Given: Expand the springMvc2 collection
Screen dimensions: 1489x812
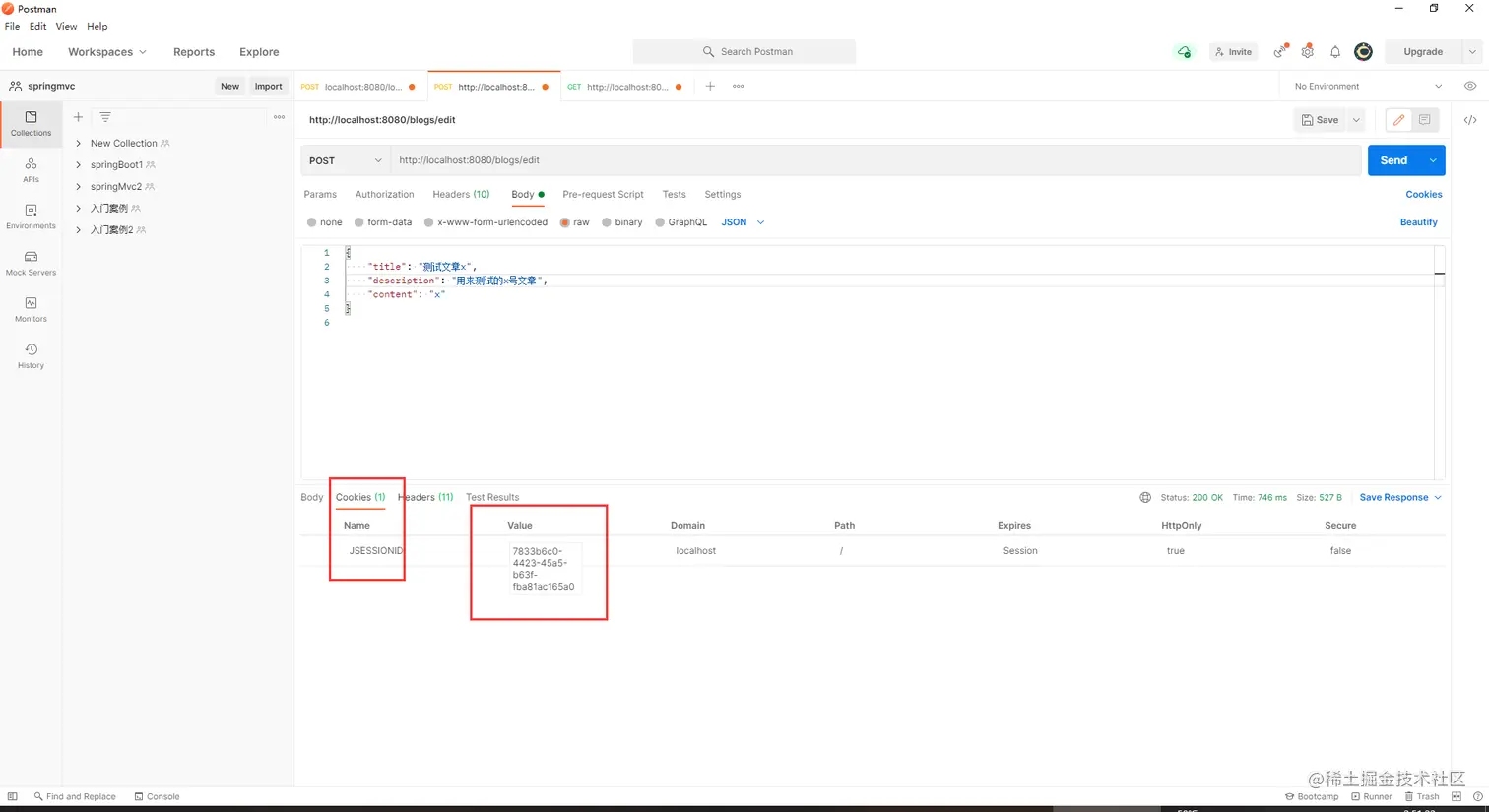Looking at the screenshot, I should pyautogui.click(x=78, y=186).
